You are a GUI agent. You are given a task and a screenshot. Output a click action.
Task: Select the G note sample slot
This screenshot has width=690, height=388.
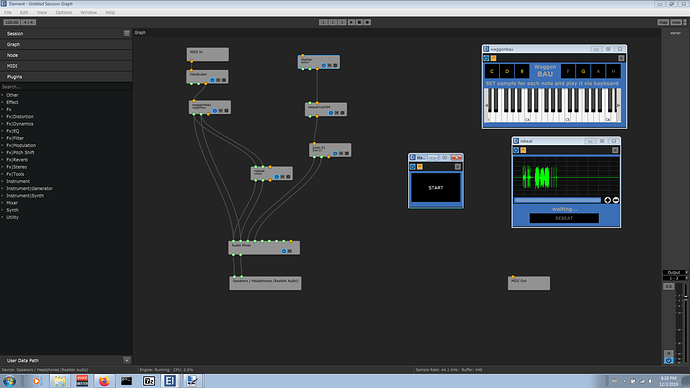click(x=583, y=71)
